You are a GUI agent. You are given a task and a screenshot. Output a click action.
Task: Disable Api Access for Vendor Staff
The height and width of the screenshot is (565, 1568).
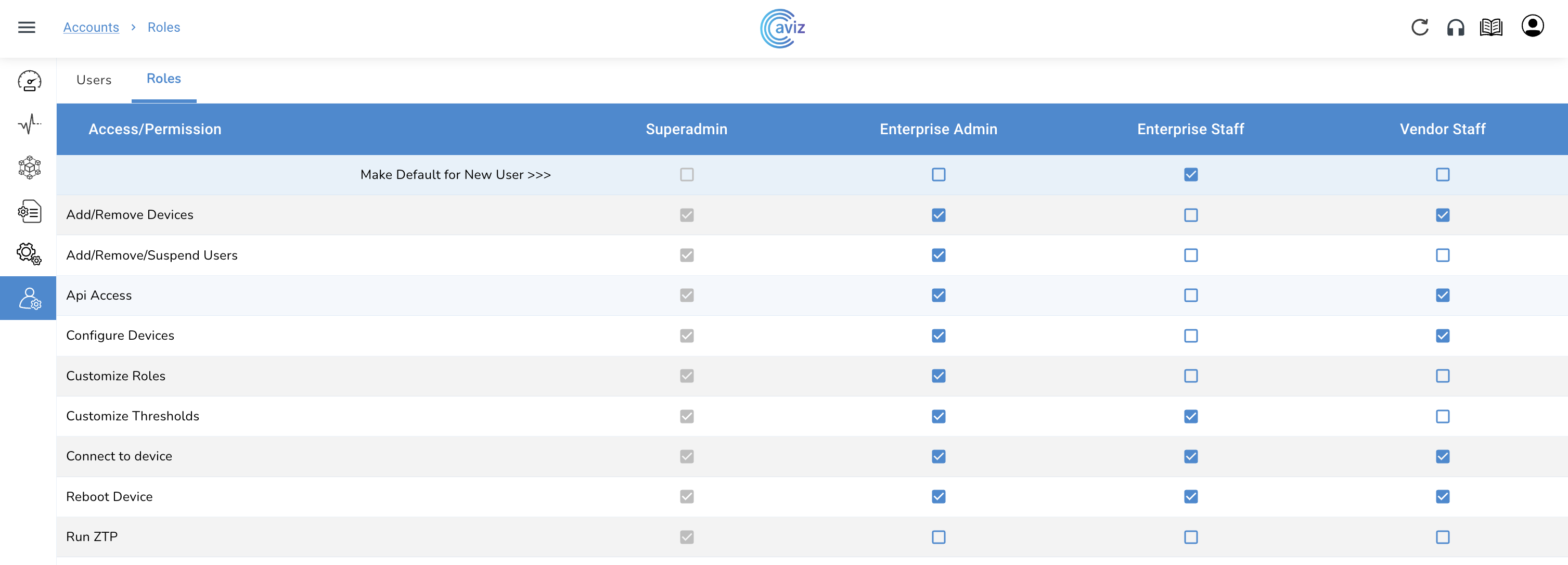[1442, 296]
